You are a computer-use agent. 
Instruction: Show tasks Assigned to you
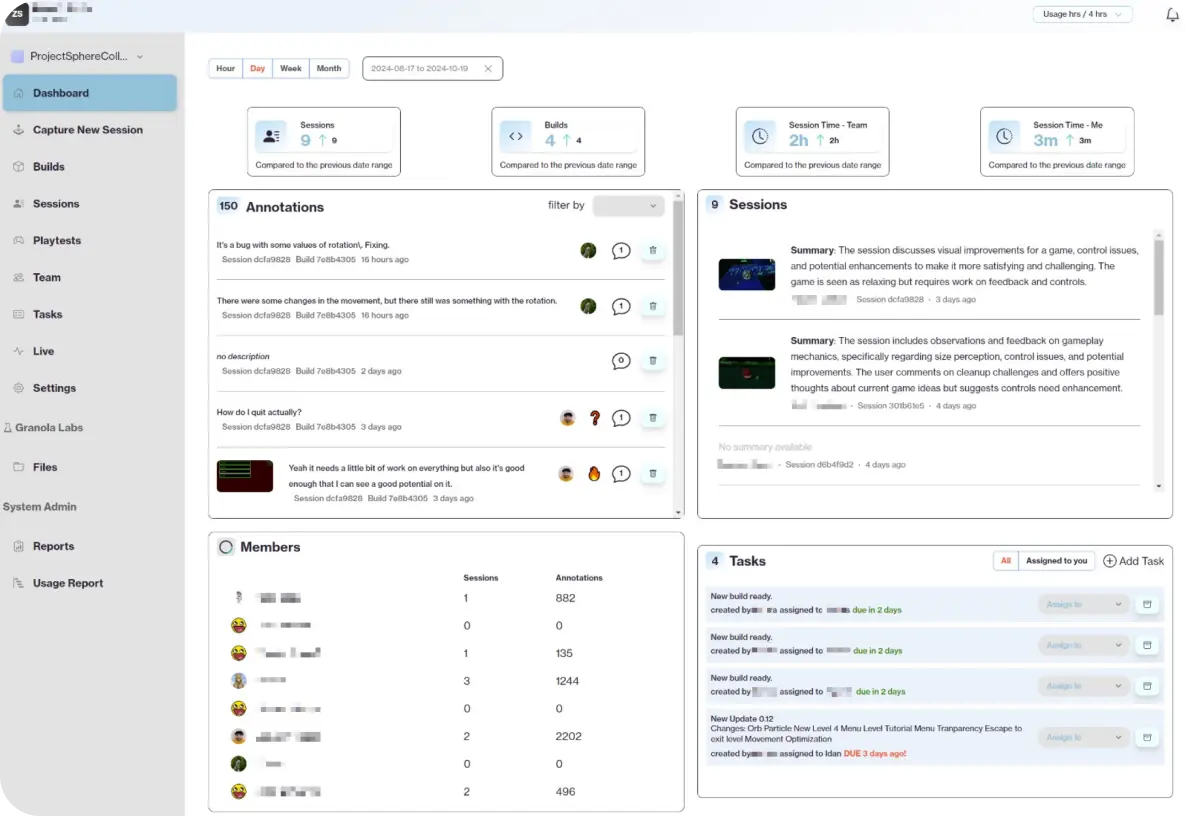tap(1055, 561)
